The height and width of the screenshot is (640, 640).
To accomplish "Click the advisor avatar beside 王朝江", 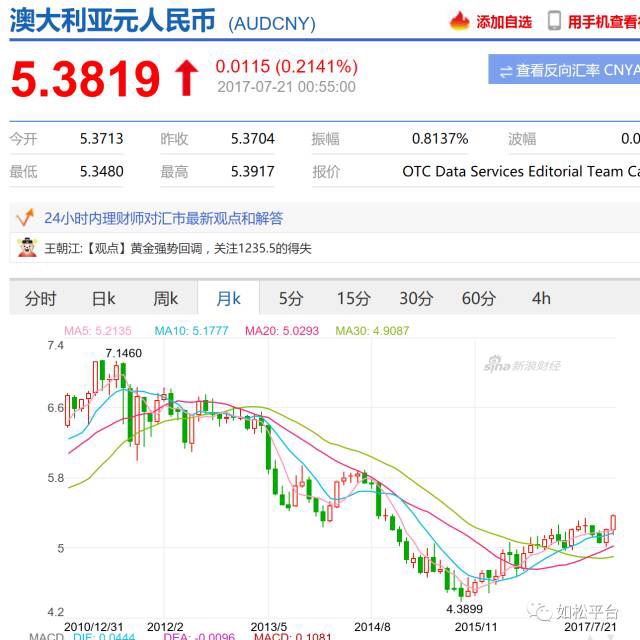I will pos(27,247).
